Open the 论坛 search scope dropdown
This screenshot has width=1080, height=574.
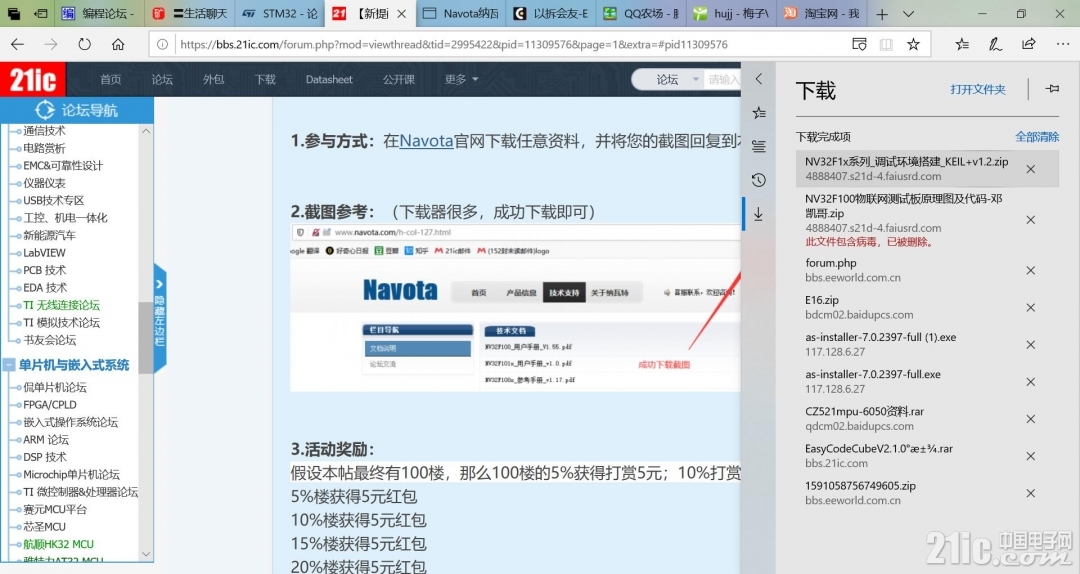point(676,79)
